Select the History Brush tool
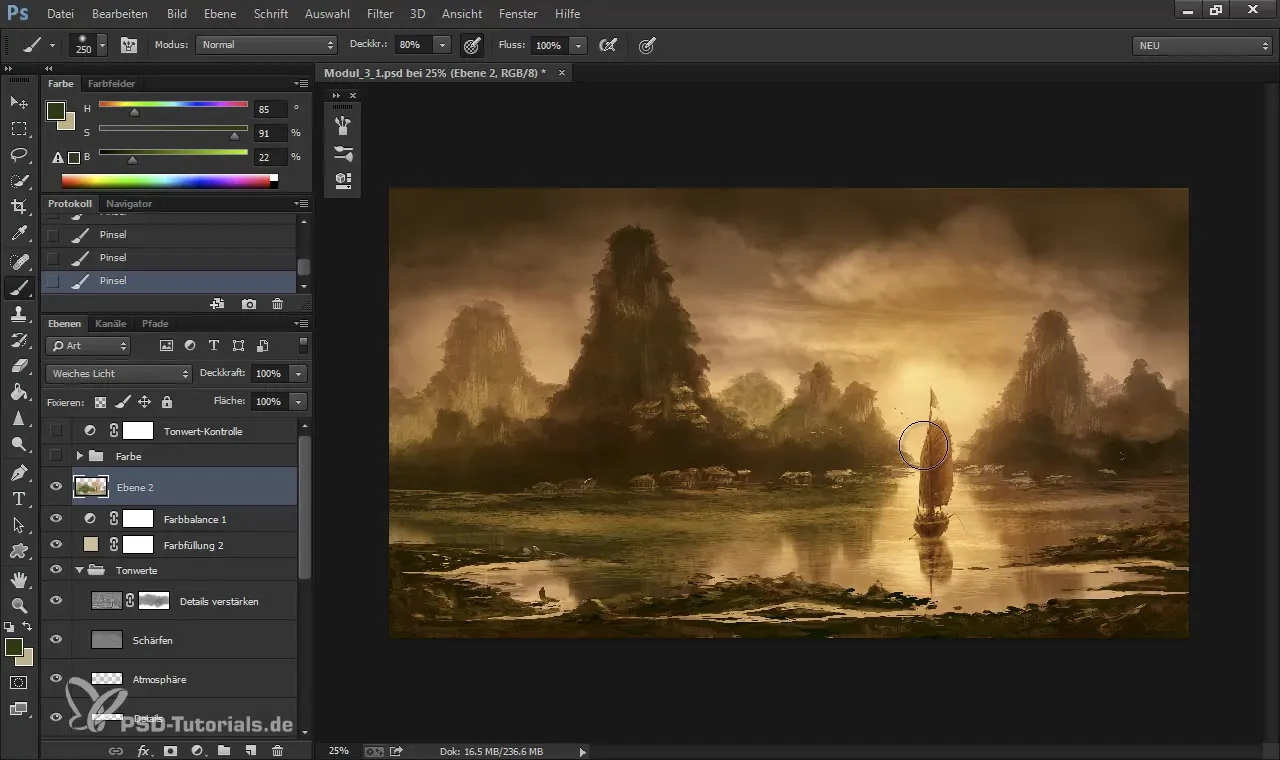This screenshot has height=760, width=1280. tap(18, 341)
